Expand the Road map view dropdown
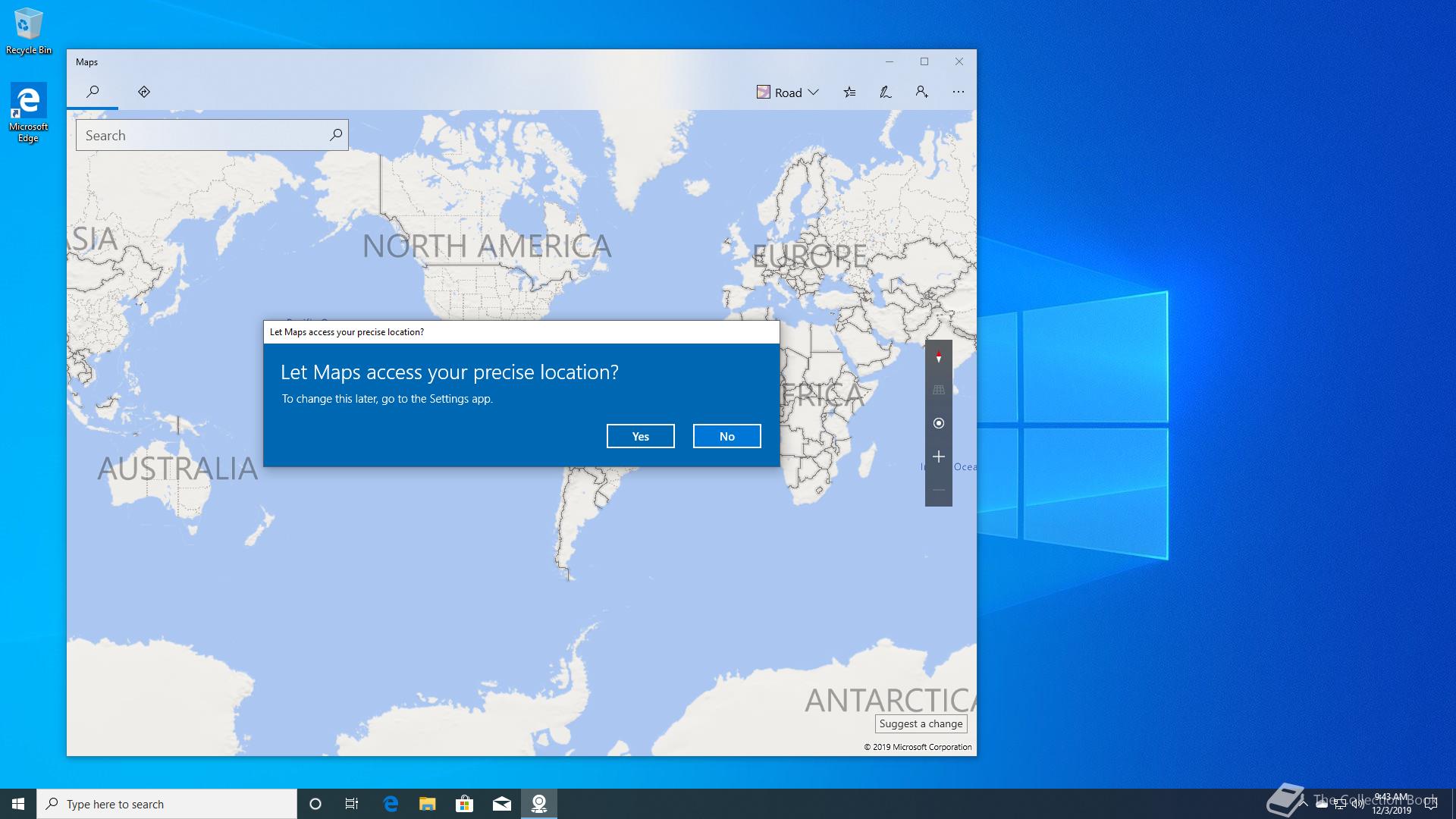The height and width of the screenshot is (819, 1456). (788, 92)
